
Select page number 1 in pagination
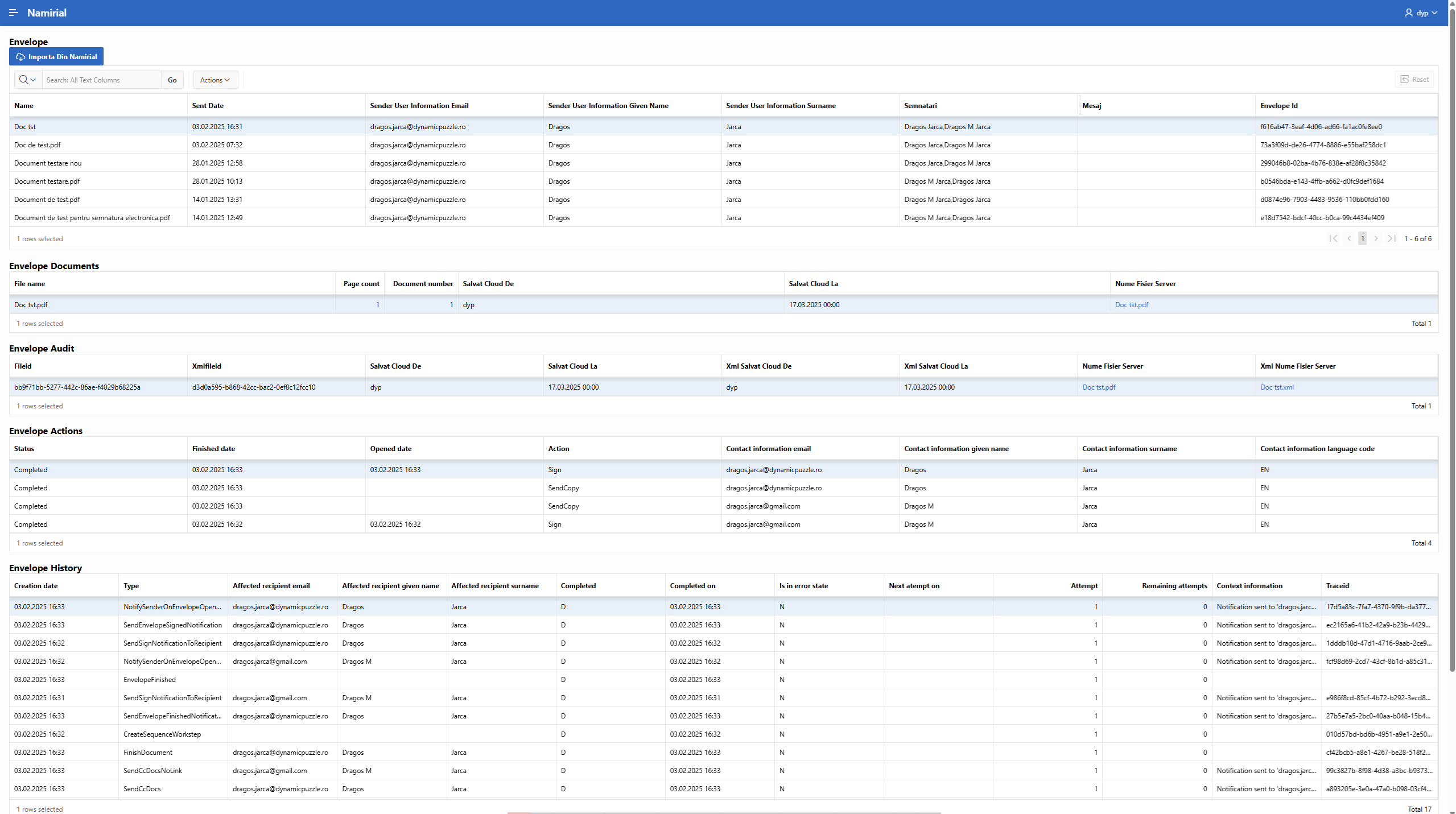click(x=1362, y=238)
